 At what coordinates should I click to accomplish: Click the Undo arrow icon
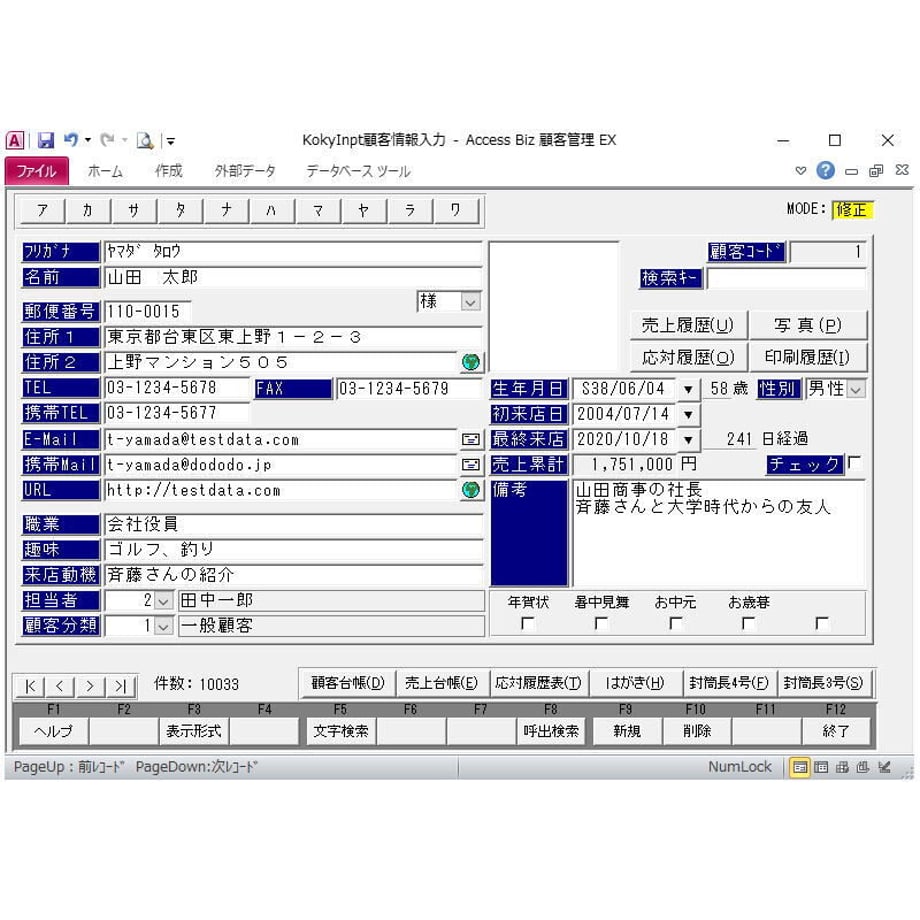point(71,140)
